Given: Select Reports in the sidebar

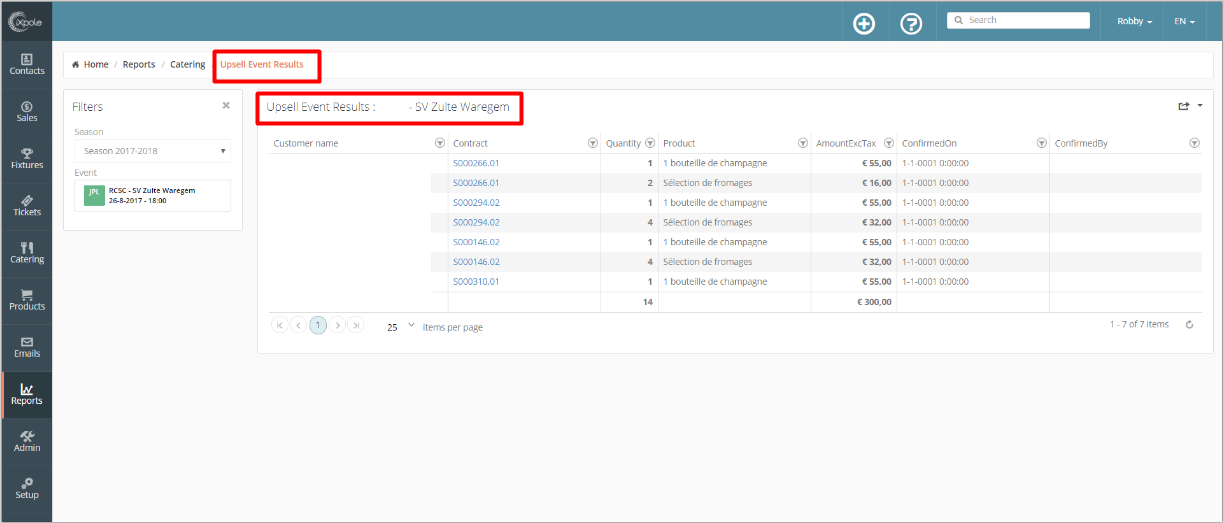Looking at the screenshot, I should [27, 394].
